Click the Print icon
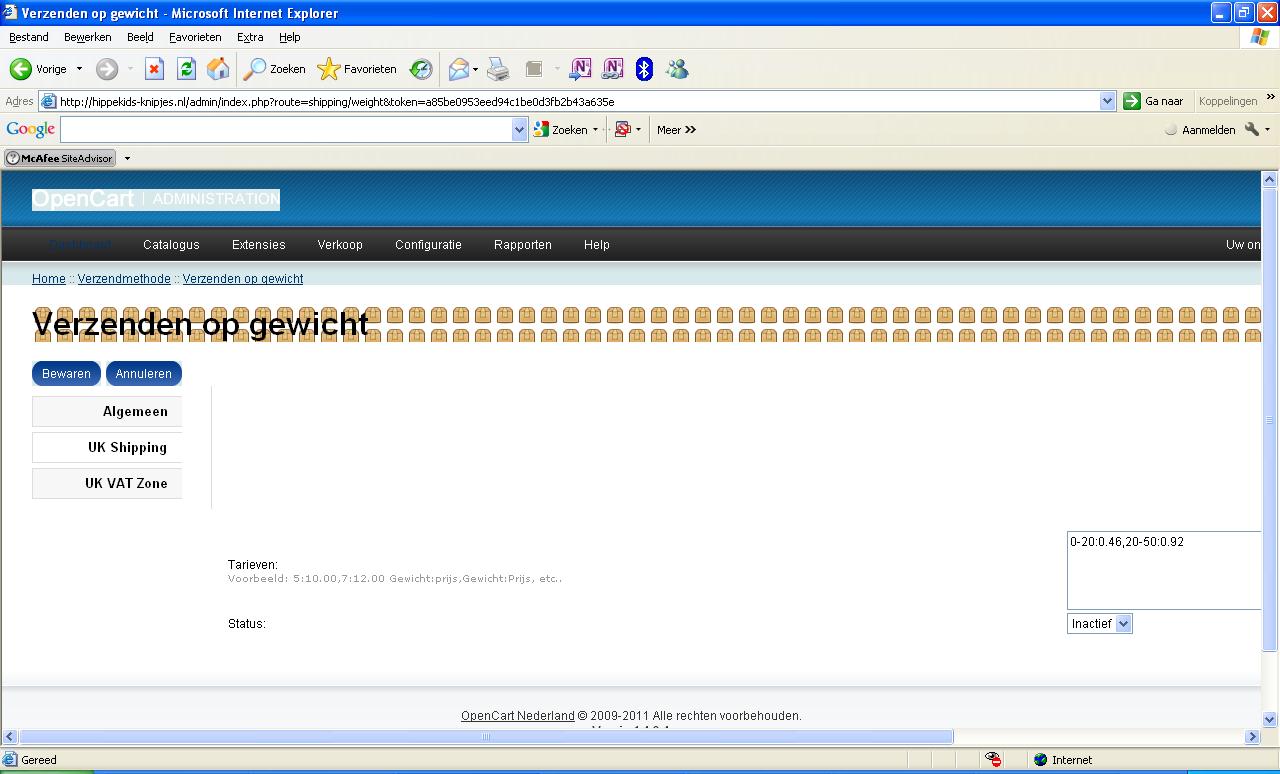 tap(498, 69)
